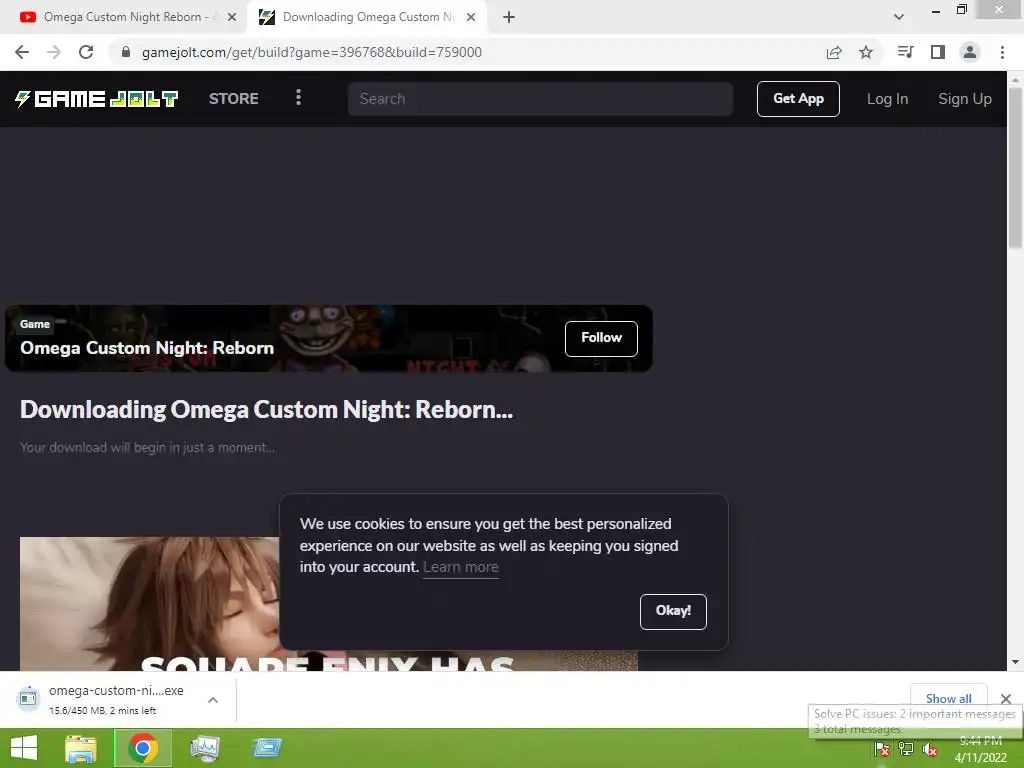Open the network tray icon
Screen dimensions: 1024x768
[x=906, y=749]
